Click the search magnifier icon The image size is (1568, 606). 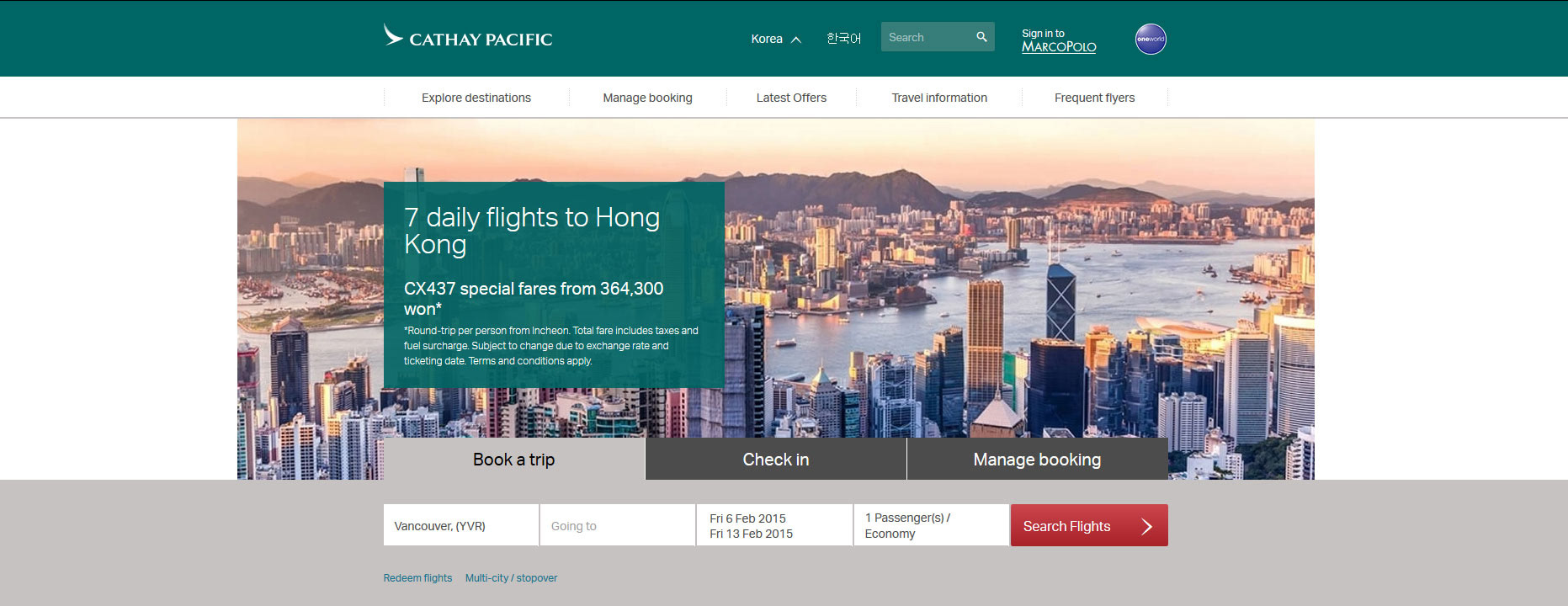981,37
